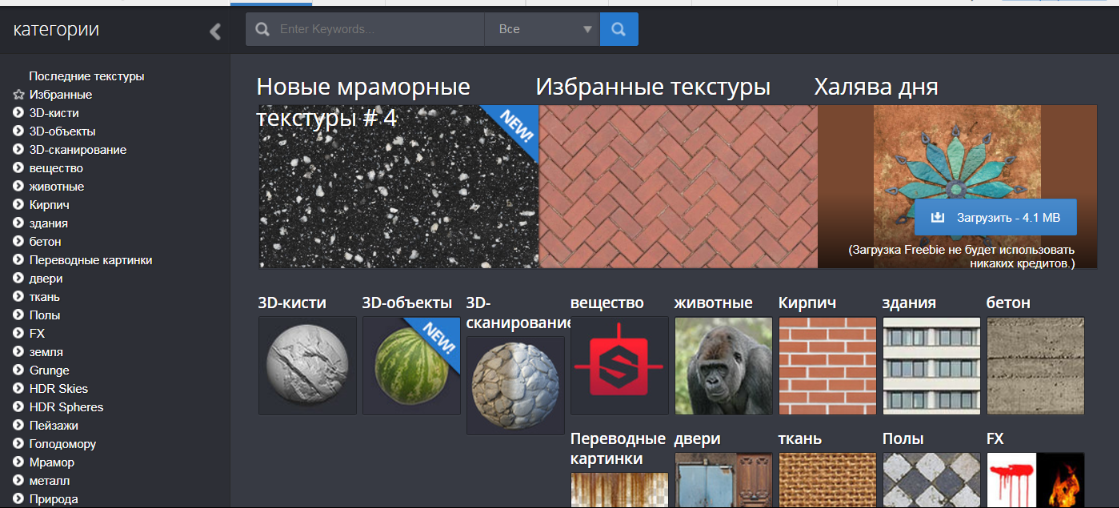Screen dimensions: 1119x508
Task: Open the red Substance logo thumbnail
Action: click(619, 365)
